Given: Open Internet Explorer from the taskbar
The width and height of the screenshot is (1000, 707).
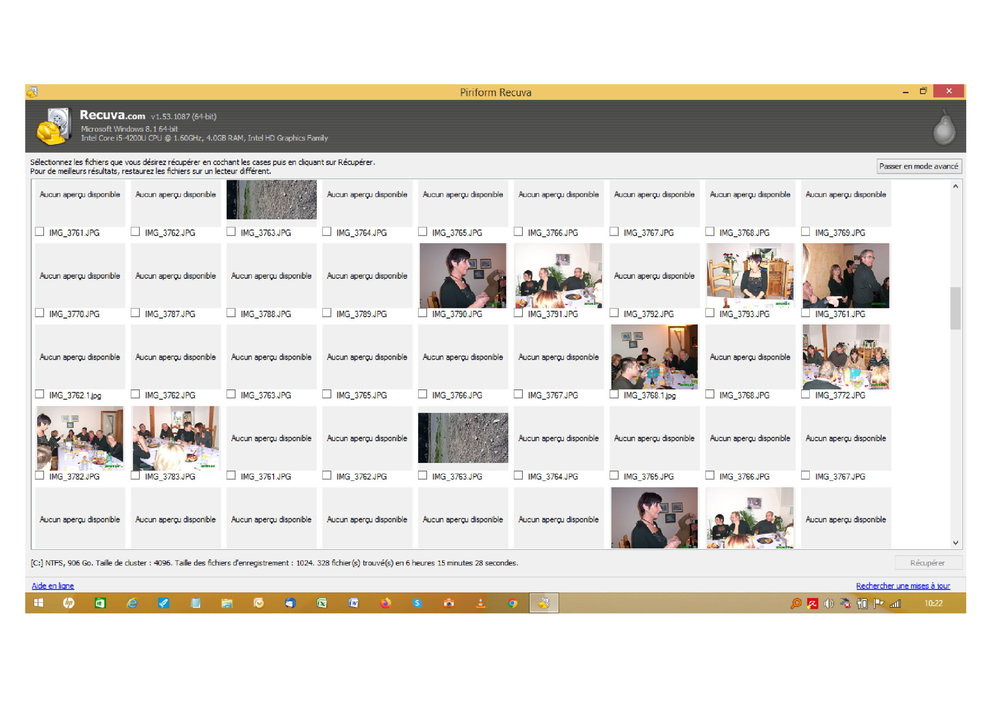Looking at the screenshot, I should click(132, 603).
